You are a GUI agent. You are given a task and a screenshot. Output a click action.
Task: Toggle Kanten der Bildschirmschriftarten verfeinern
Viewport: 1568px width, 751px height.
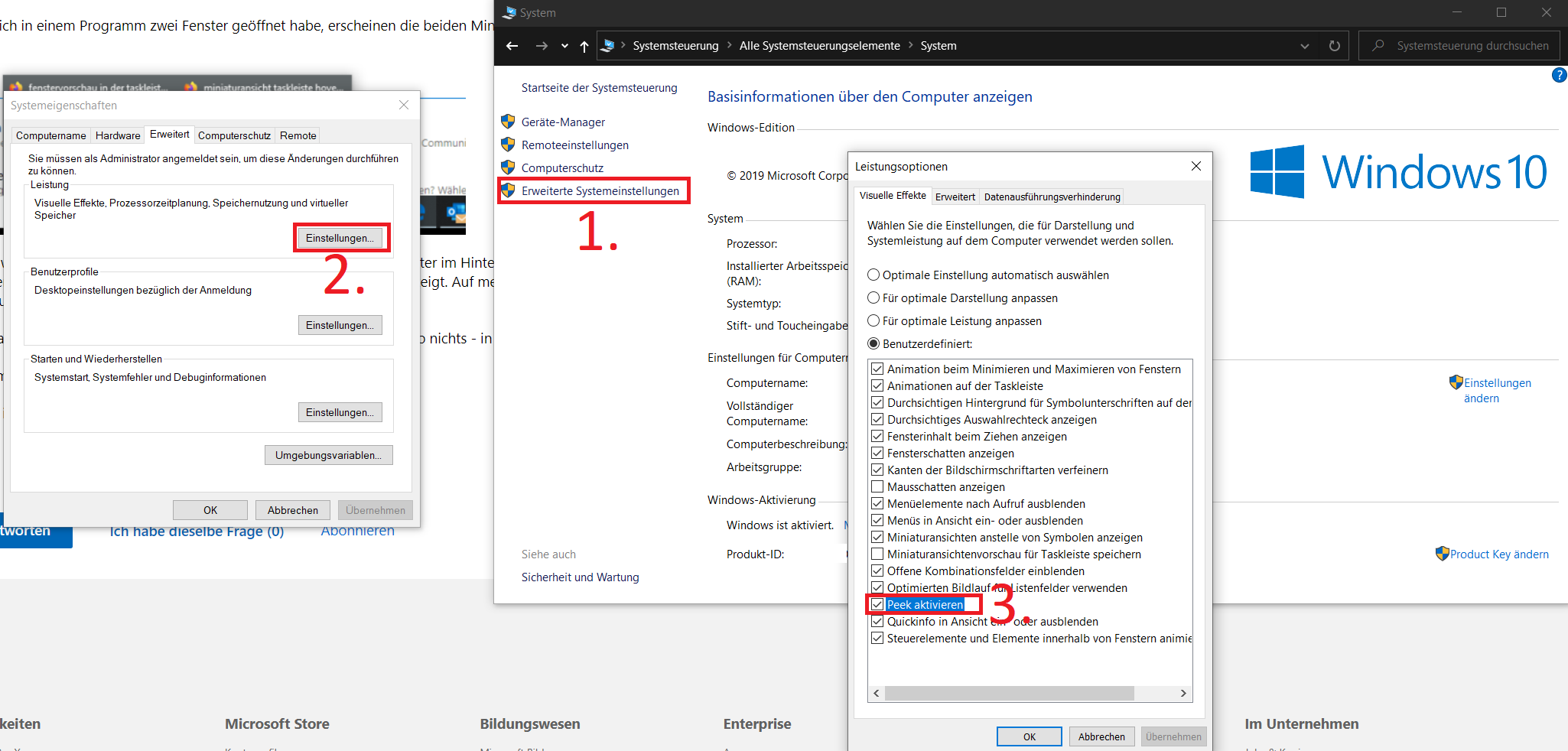877,470
